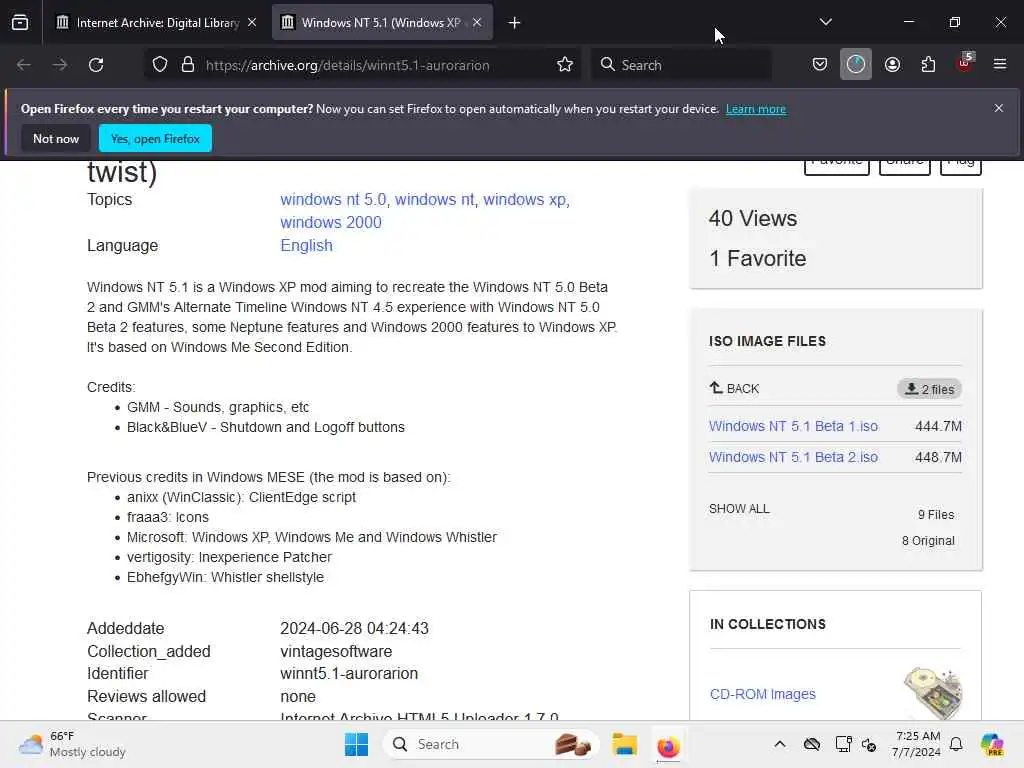The width and height of the screenshot is (1024, 768).
Task: Open the windows nt topic link
Action: pos(434,199)
